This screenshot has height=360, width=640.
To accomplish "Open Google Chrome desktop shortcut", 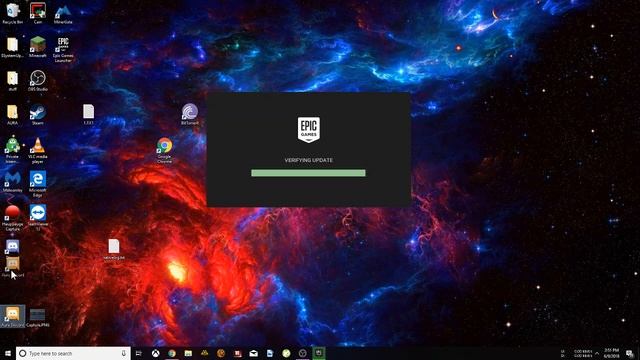I will pos(164,150).
